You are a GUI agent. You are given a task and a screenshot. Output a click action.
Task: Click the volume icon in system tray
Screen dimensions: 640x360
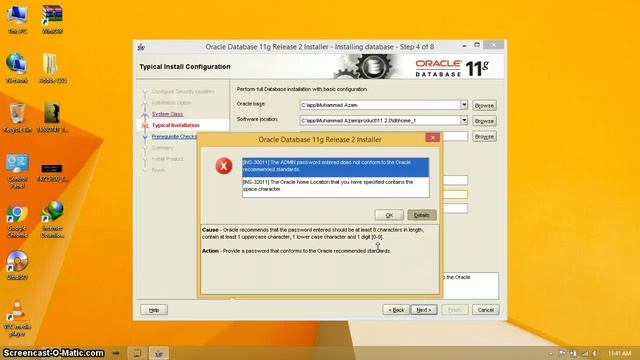pos(596,353)
